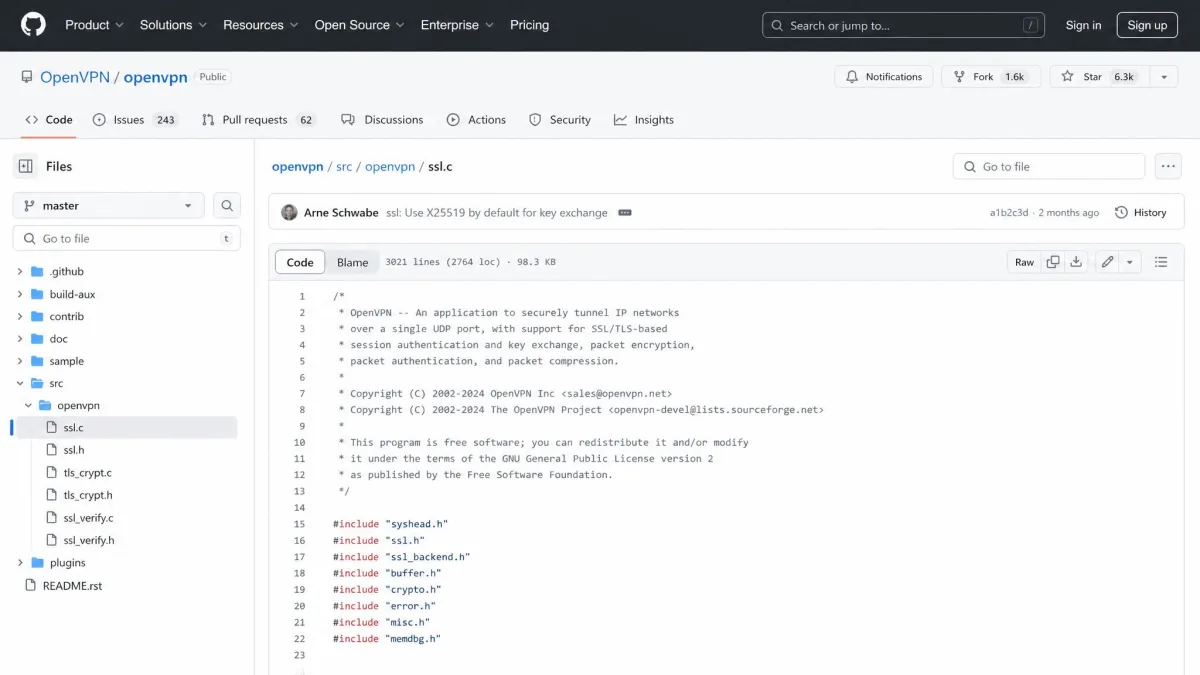The width and height of the screenshot is (1200, 675).
Task: Open tls_crypt.c in file tree
Action: (88, 473)
